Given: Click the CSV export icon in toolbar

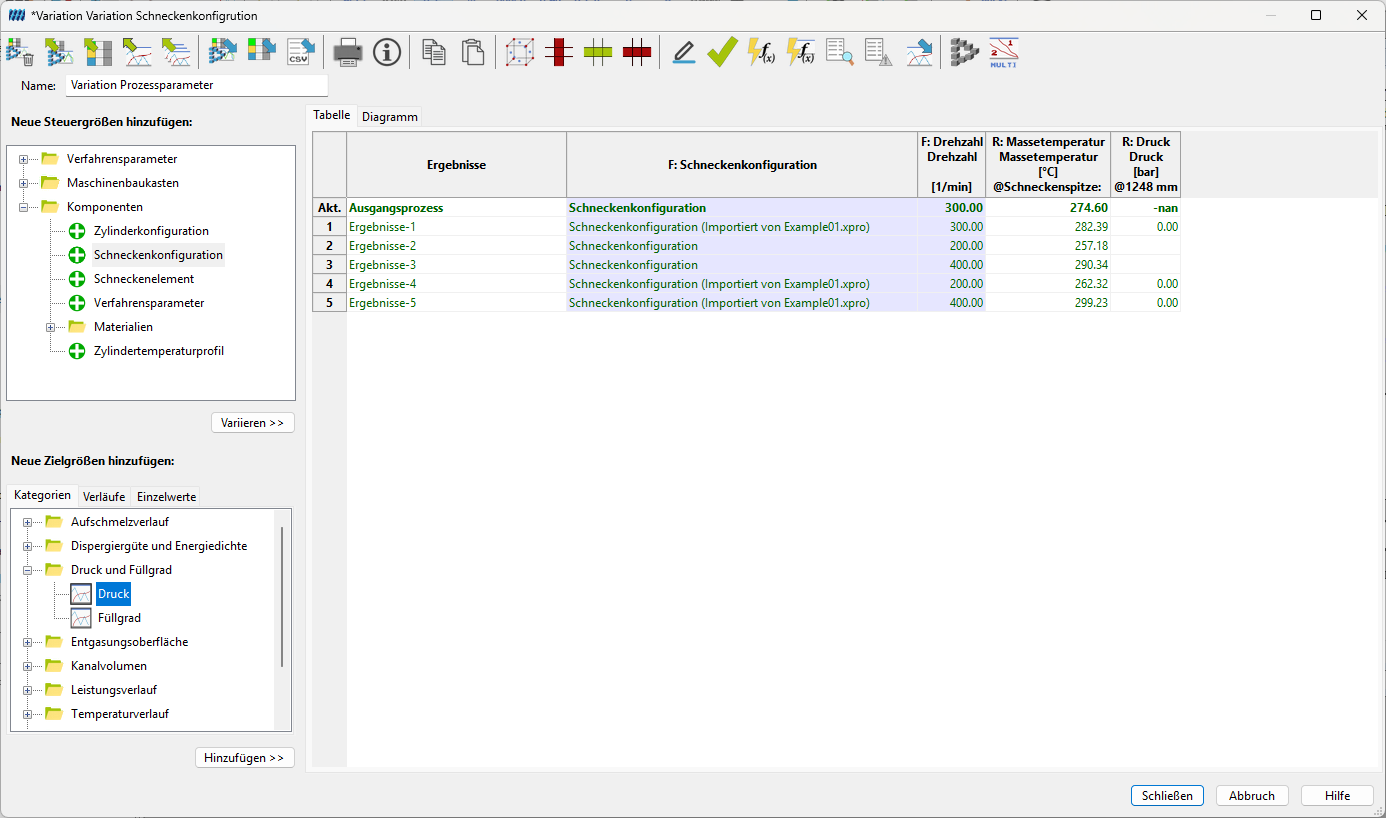Looking at the screenshot, I should [x=300, y=52].
